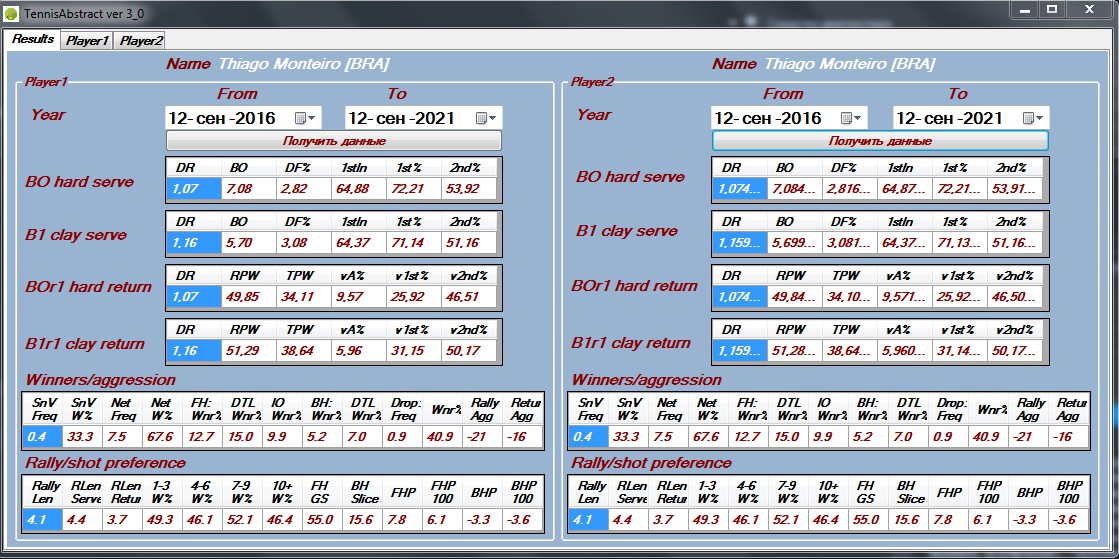Select Player2 Retur Agg value -16
The image size is (1119, 559).
point(1068,436)
